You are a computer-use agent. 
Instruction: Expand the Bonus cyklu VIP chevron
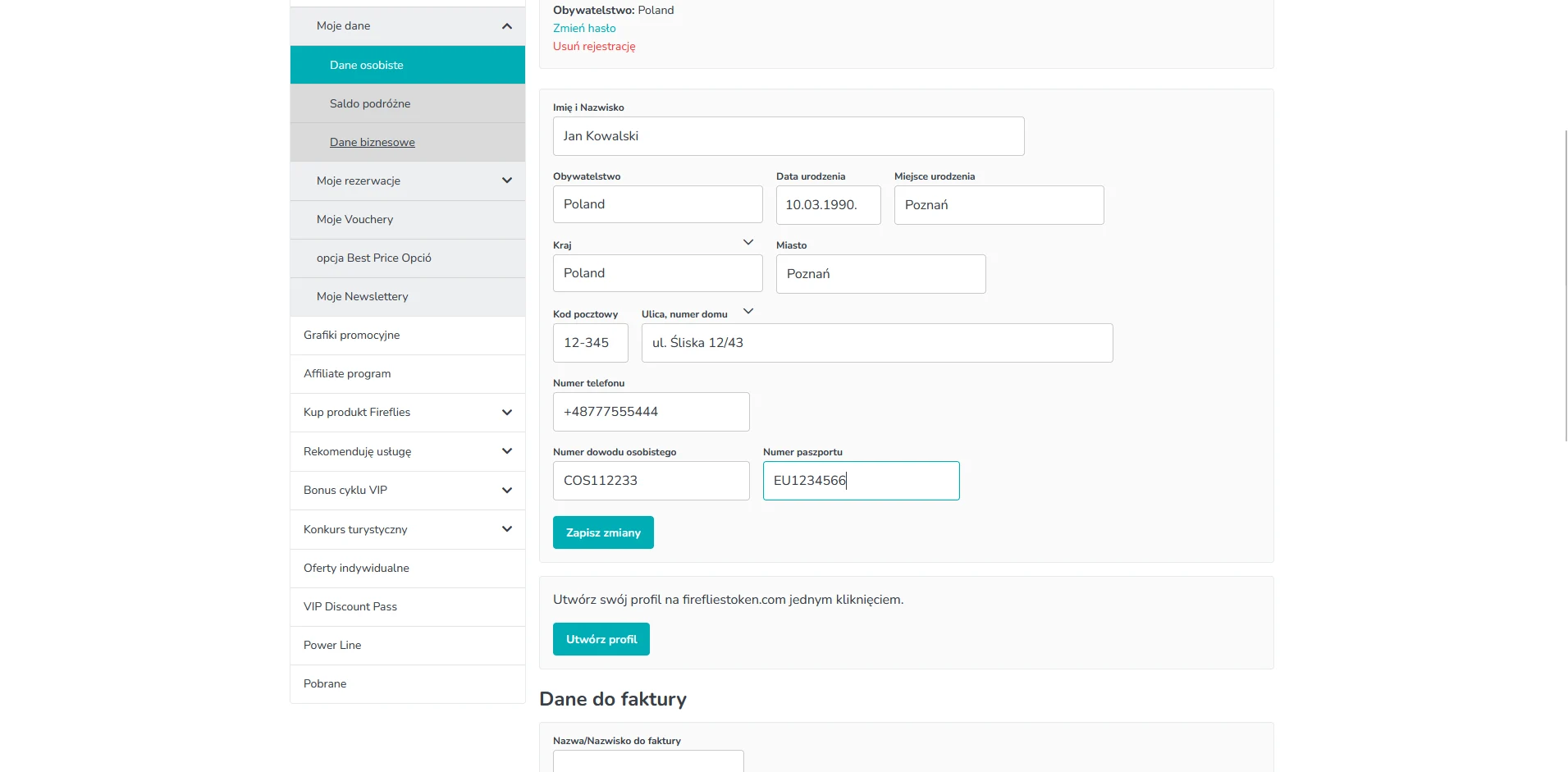pyautogui.click(x=506, y=491)
